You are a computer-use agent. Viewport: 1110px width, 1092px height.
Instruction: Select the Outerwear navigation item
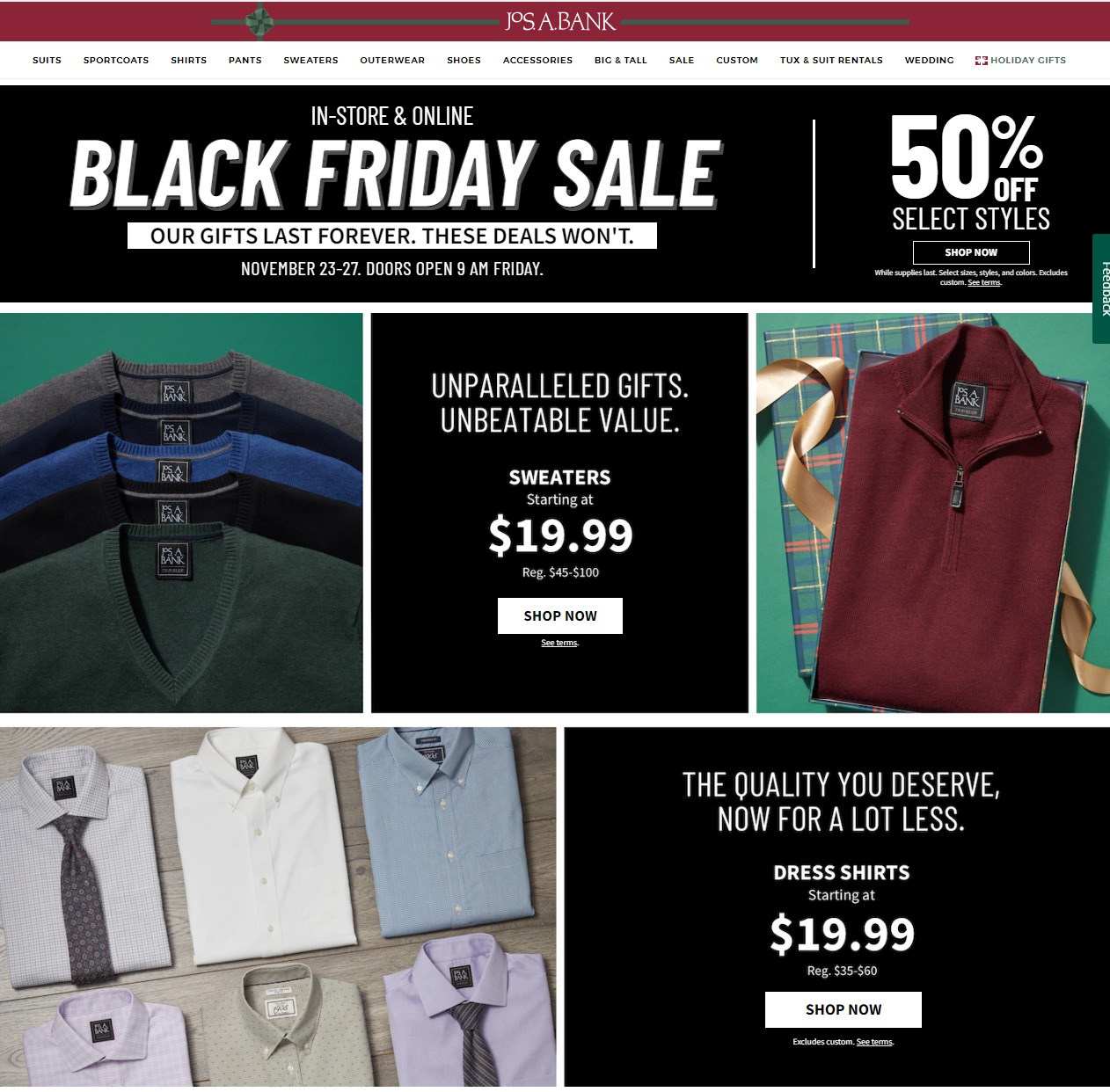[x=392, y=61]
